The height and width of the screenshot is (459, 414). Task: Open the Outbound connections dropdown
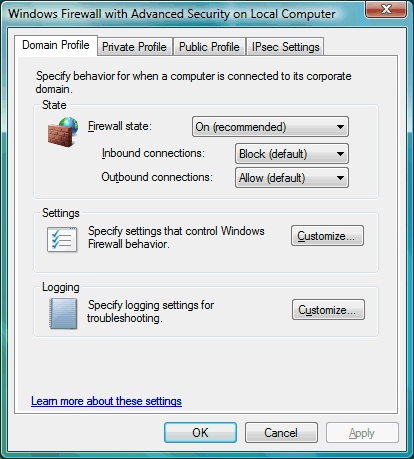[292, 178]
